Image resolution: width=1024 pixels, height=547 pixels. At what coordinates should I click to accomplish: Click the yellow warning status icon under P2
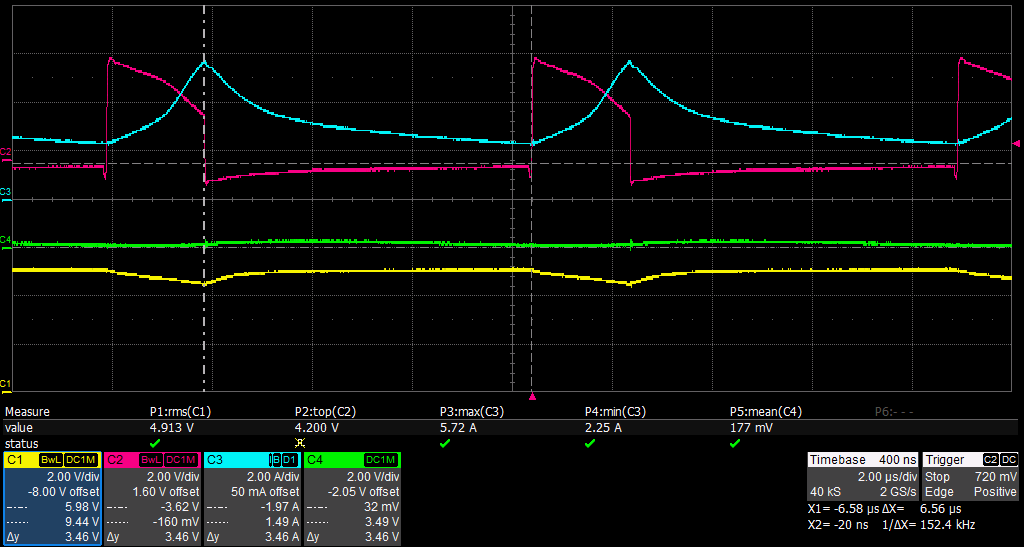pyautogui.click(x=300, y=443)
